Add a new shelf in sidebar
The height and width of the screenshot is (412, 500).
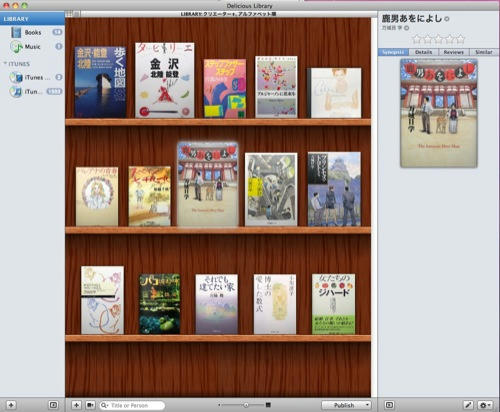click(x=11, y=405)
